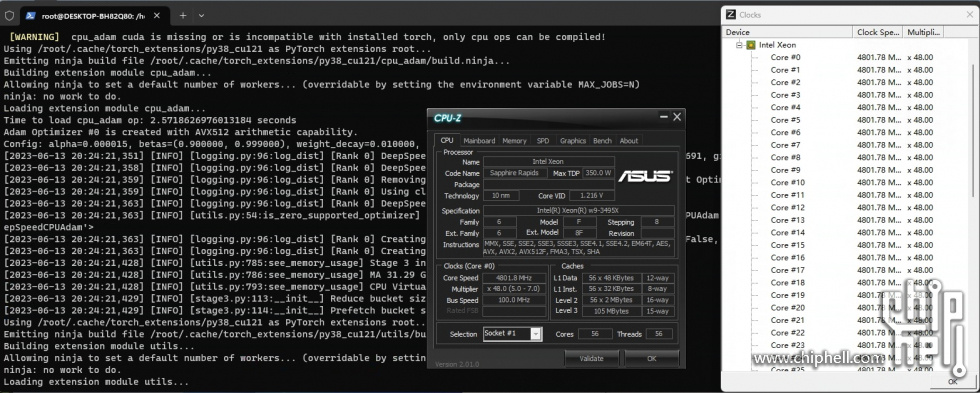Click the Device column header in Clocks
Screen dimensions: 980x393
coord(788,32)
